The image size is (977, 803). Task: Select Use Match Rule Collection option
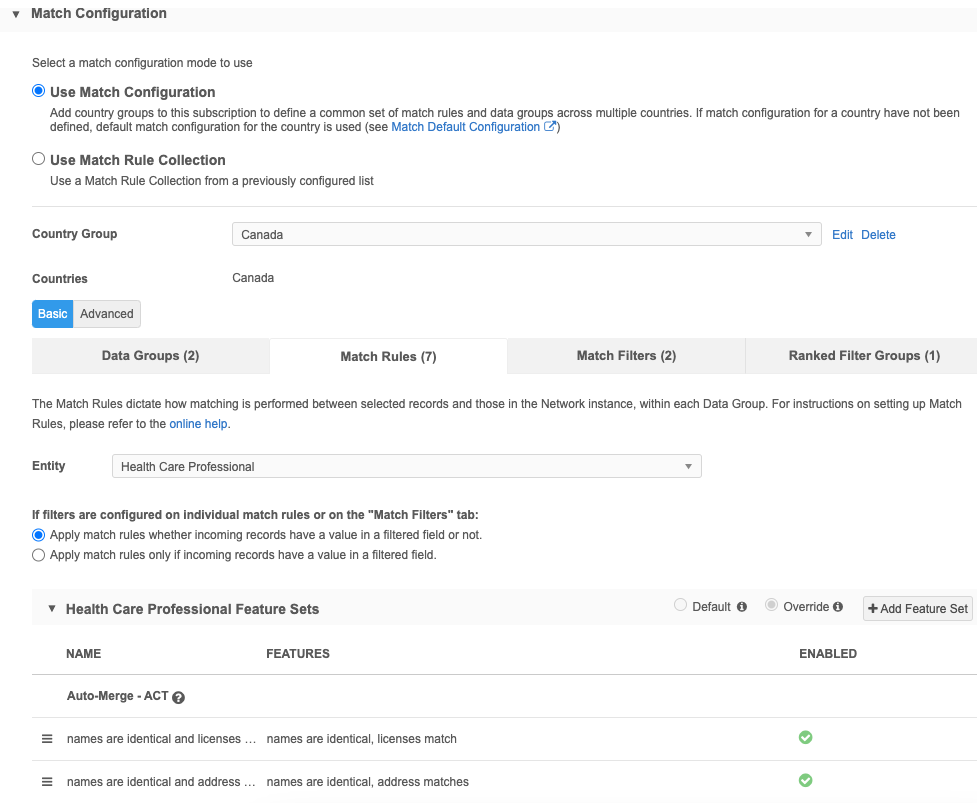39,159
